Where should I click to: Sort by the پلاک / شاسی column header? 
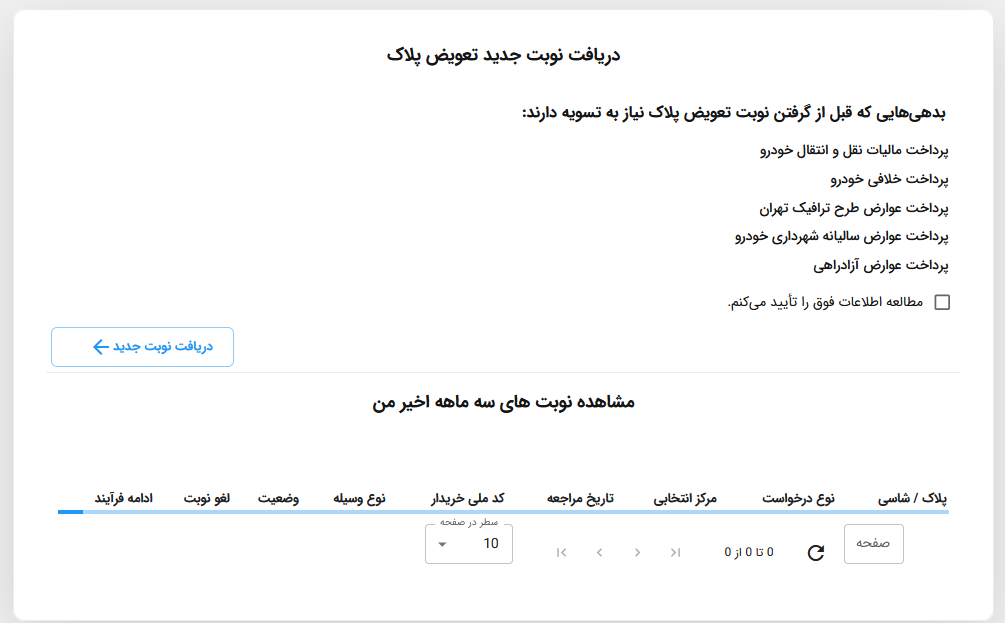click(x=912, y=498)
